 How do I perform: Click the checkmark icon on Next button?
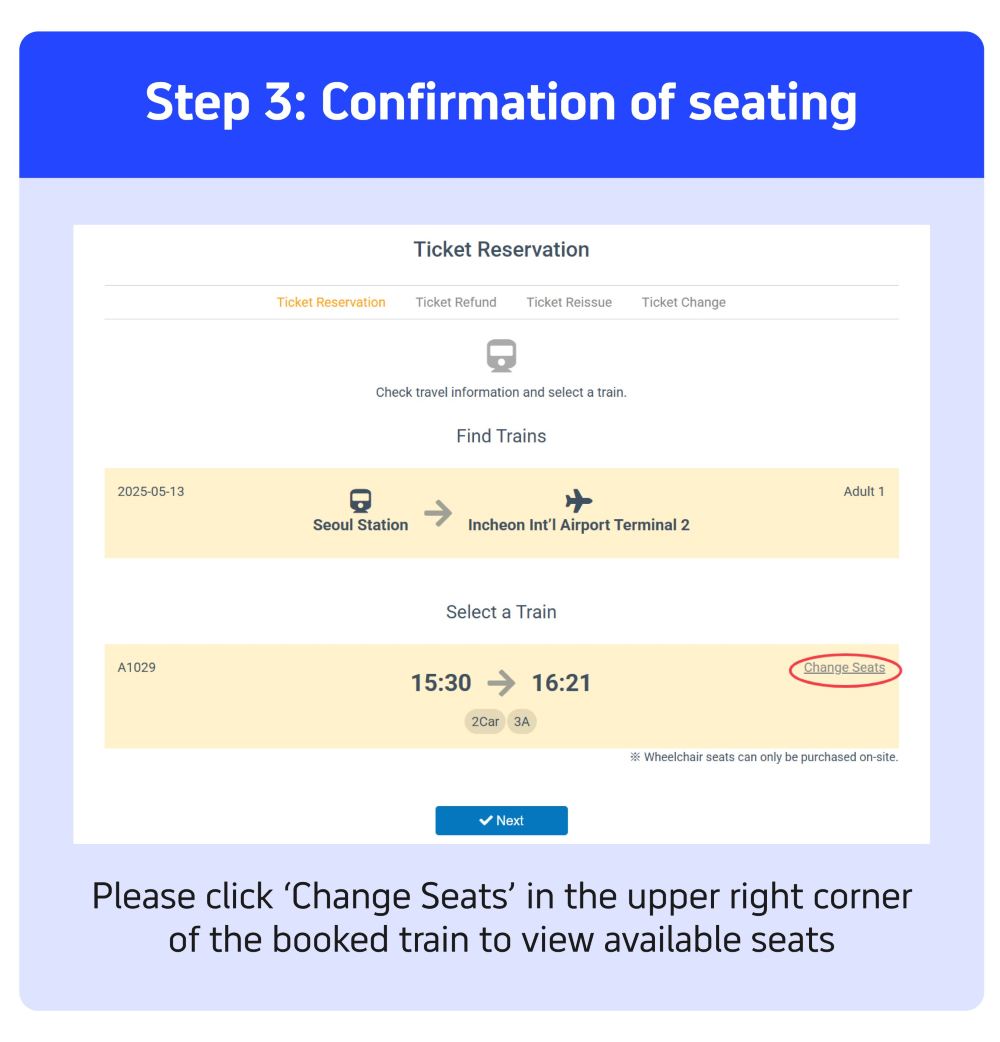tap(485, 819)
